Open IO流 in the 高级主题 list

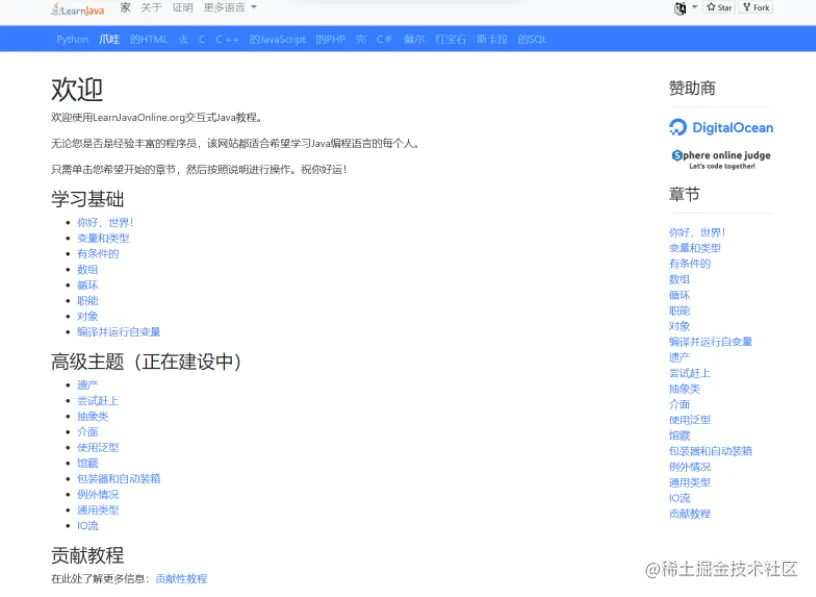click(87, 525)
